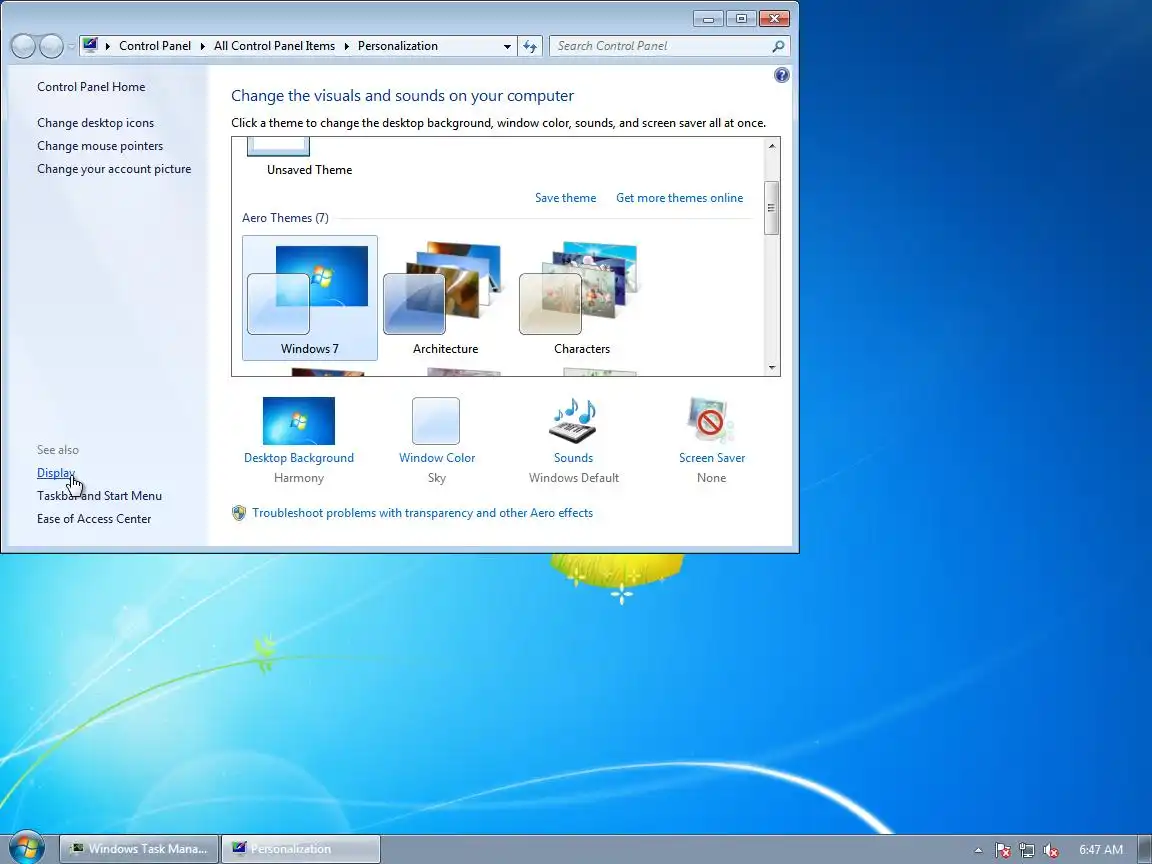1152x864 pixels.
Task: Click Personalization breadcrumb
Action: tap(397, 46)
